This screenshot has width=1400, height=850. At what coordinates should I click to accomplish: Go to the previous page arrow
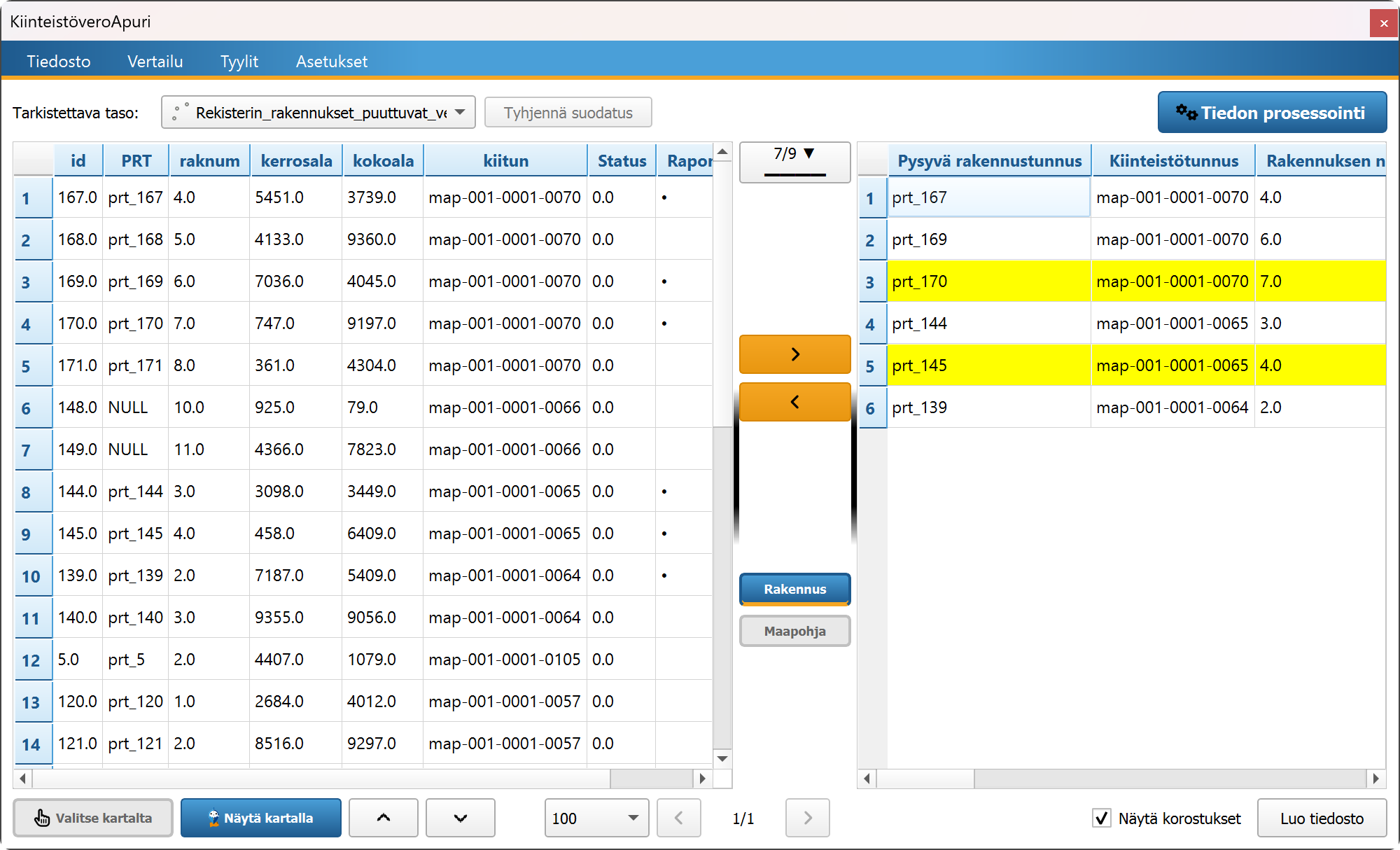(678, 818)
